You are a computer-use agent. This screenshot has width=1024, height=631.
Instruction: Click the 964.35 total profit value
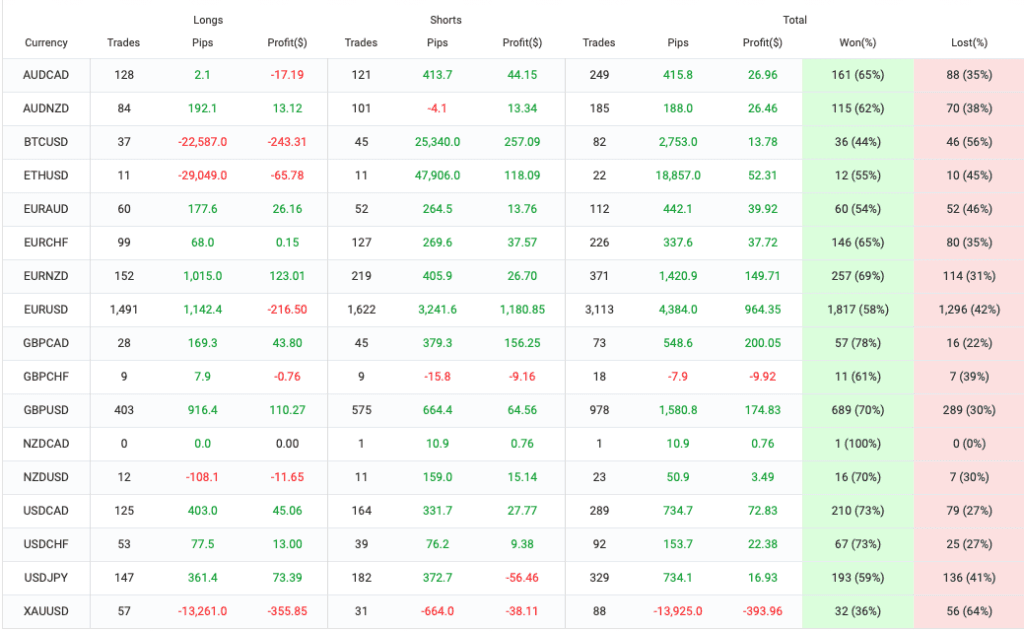click(763, 310)
